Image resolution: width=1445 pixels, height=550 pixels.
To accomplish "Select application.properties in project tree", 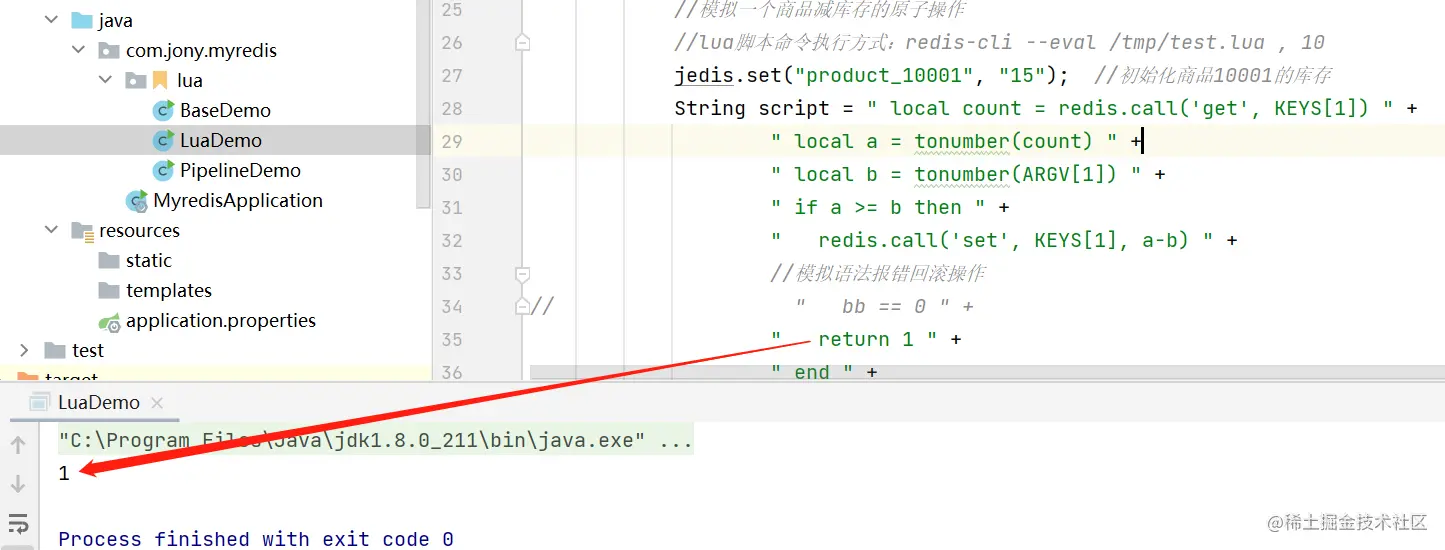I will coord(221,320).
